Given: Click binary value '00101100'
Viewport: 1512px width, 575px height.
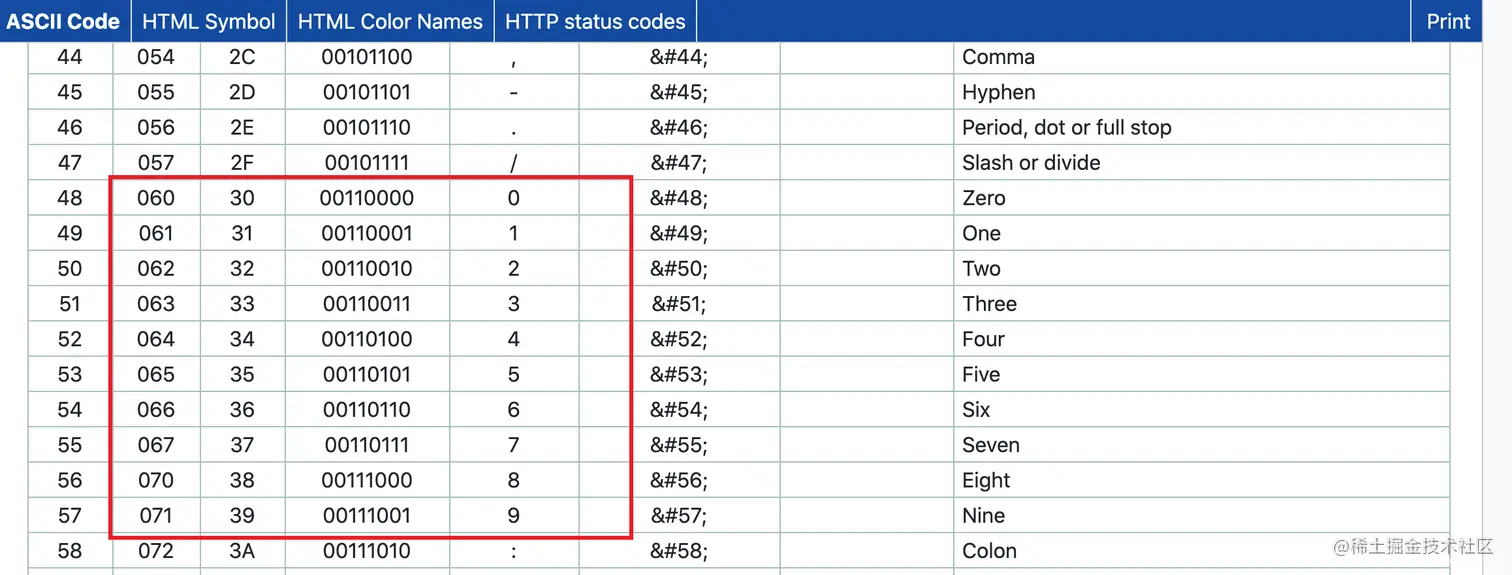Looking at the screenshot, I should 367,57.
